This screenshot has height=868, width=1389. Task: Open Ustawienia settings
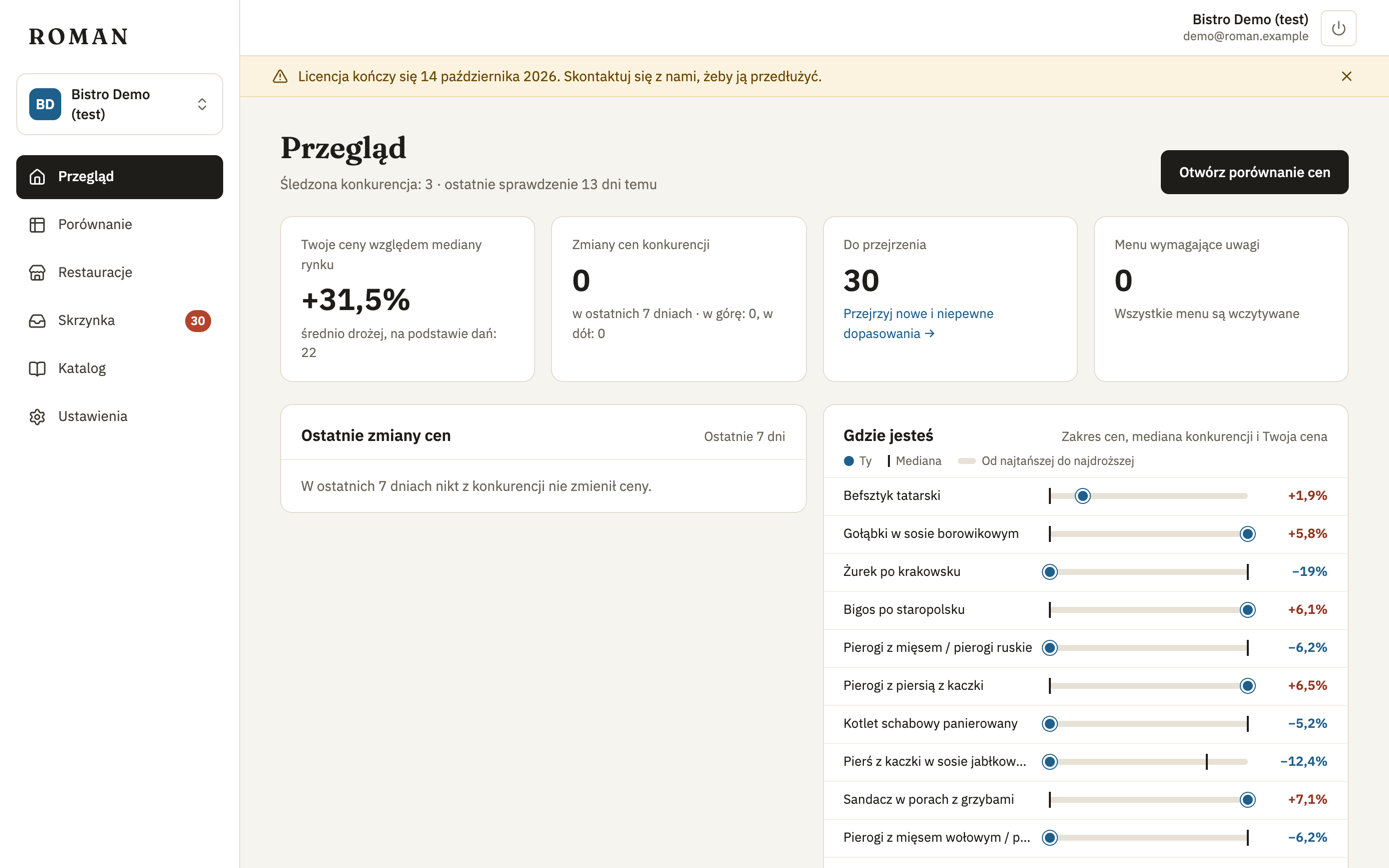119,417
